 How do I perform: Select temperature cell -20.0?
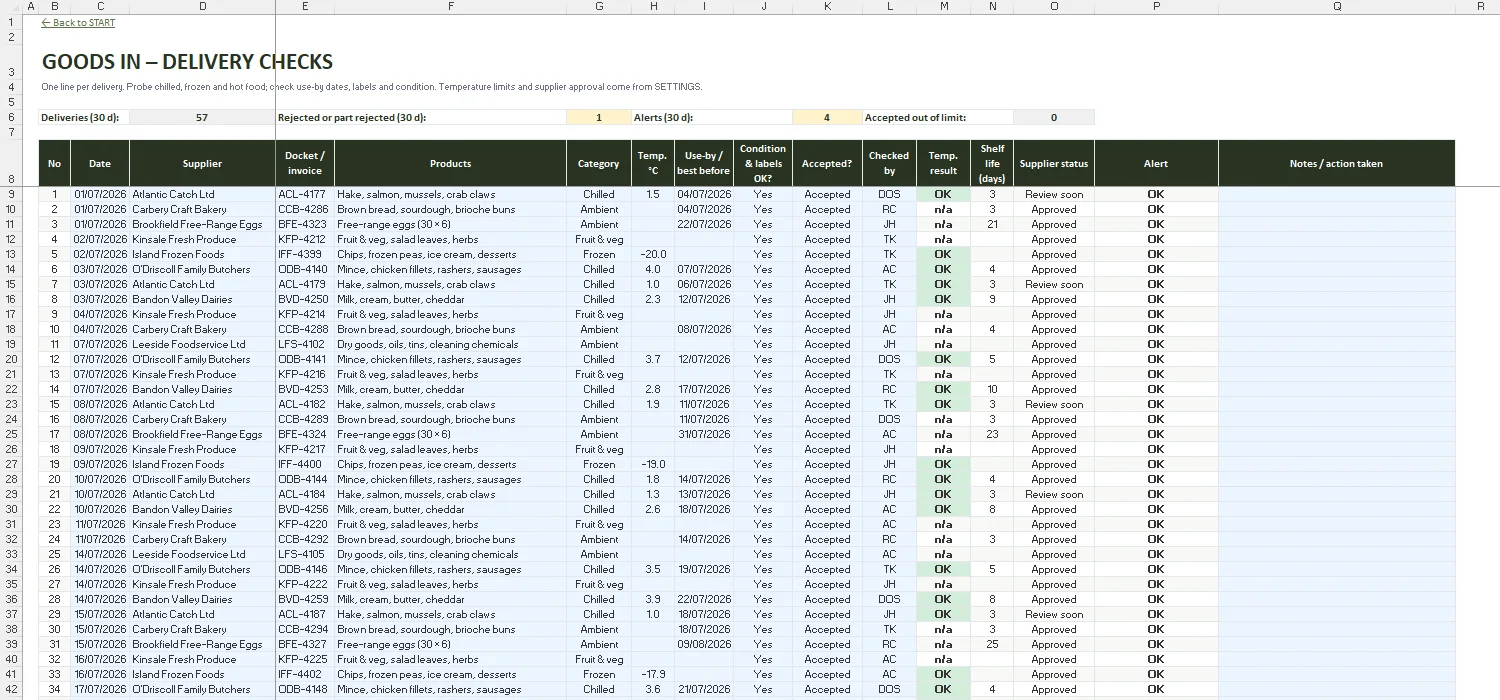[x=653, y=254]
